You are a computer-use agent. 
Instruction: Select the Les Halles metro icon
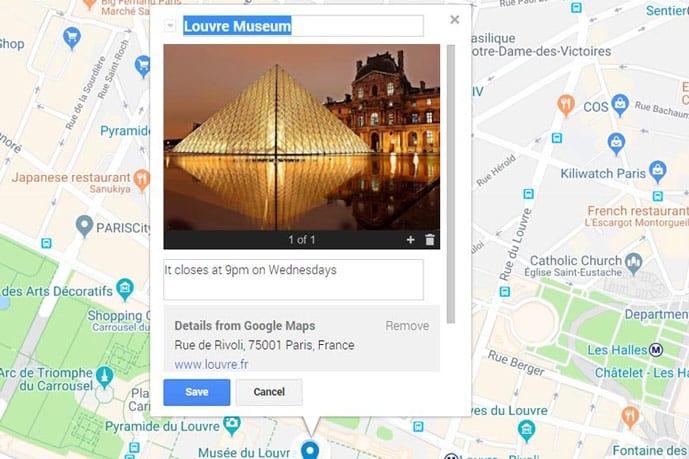point(656,350)
